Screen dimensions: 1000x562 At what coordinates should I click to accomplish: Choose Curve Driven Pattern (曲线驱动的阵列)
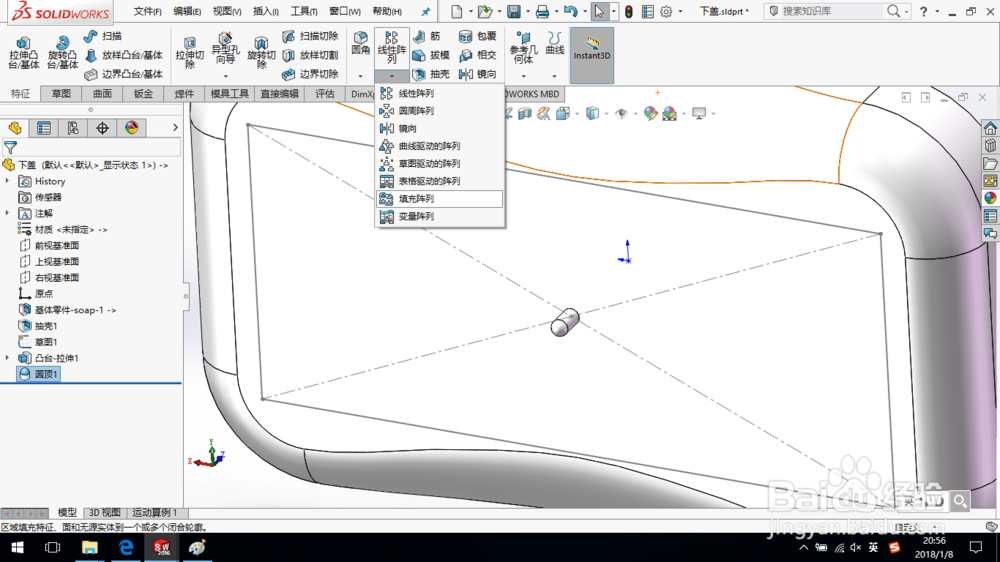[x=440, y=146]
